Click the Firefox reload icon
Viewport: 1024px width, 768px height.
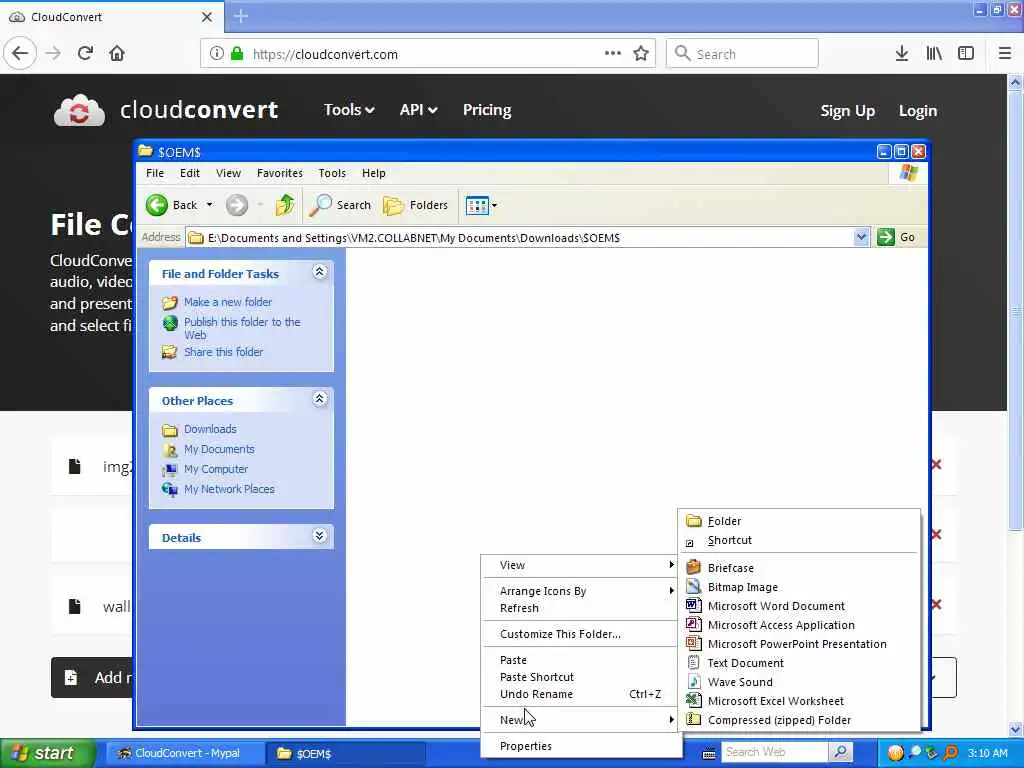(x=85, y=54)
